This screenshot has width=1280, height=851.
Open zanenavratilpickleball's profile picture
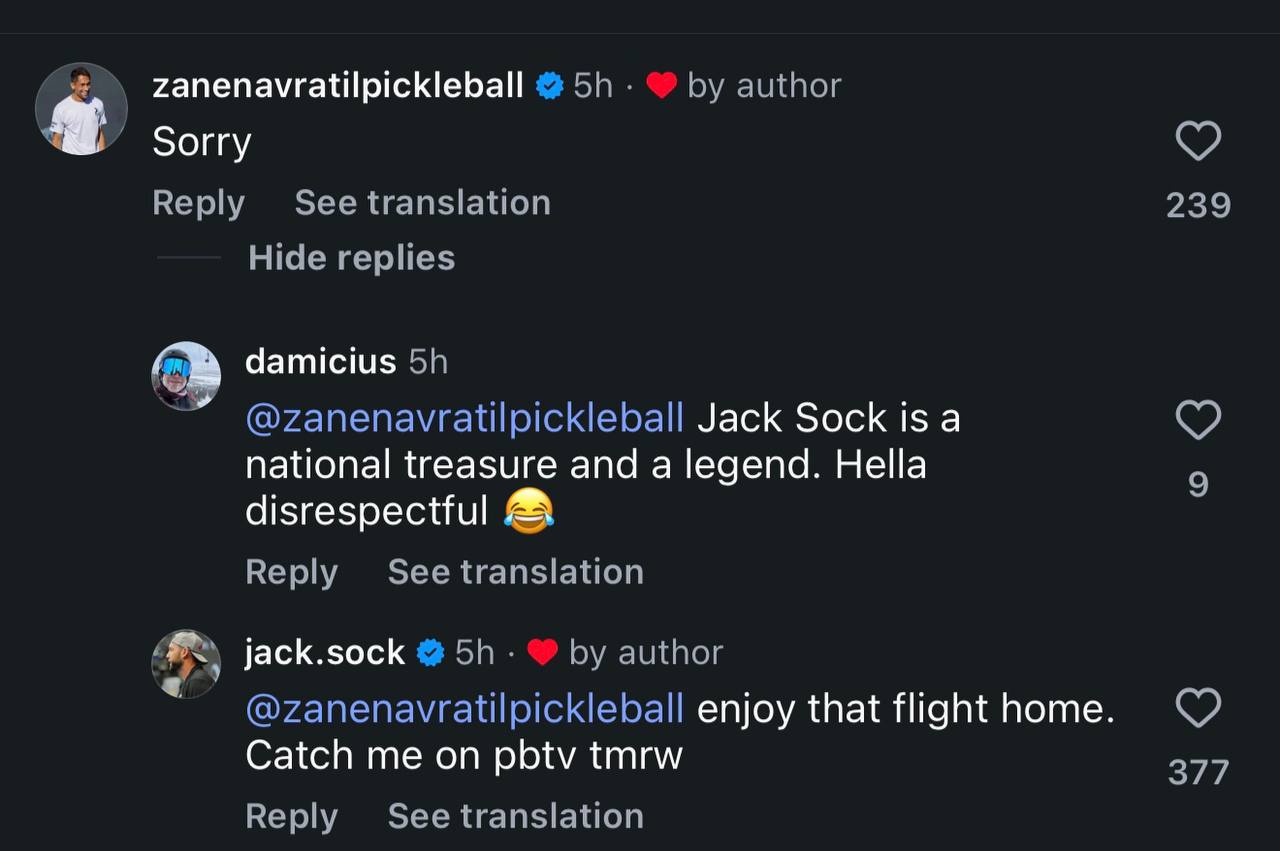tap(81, 109)
